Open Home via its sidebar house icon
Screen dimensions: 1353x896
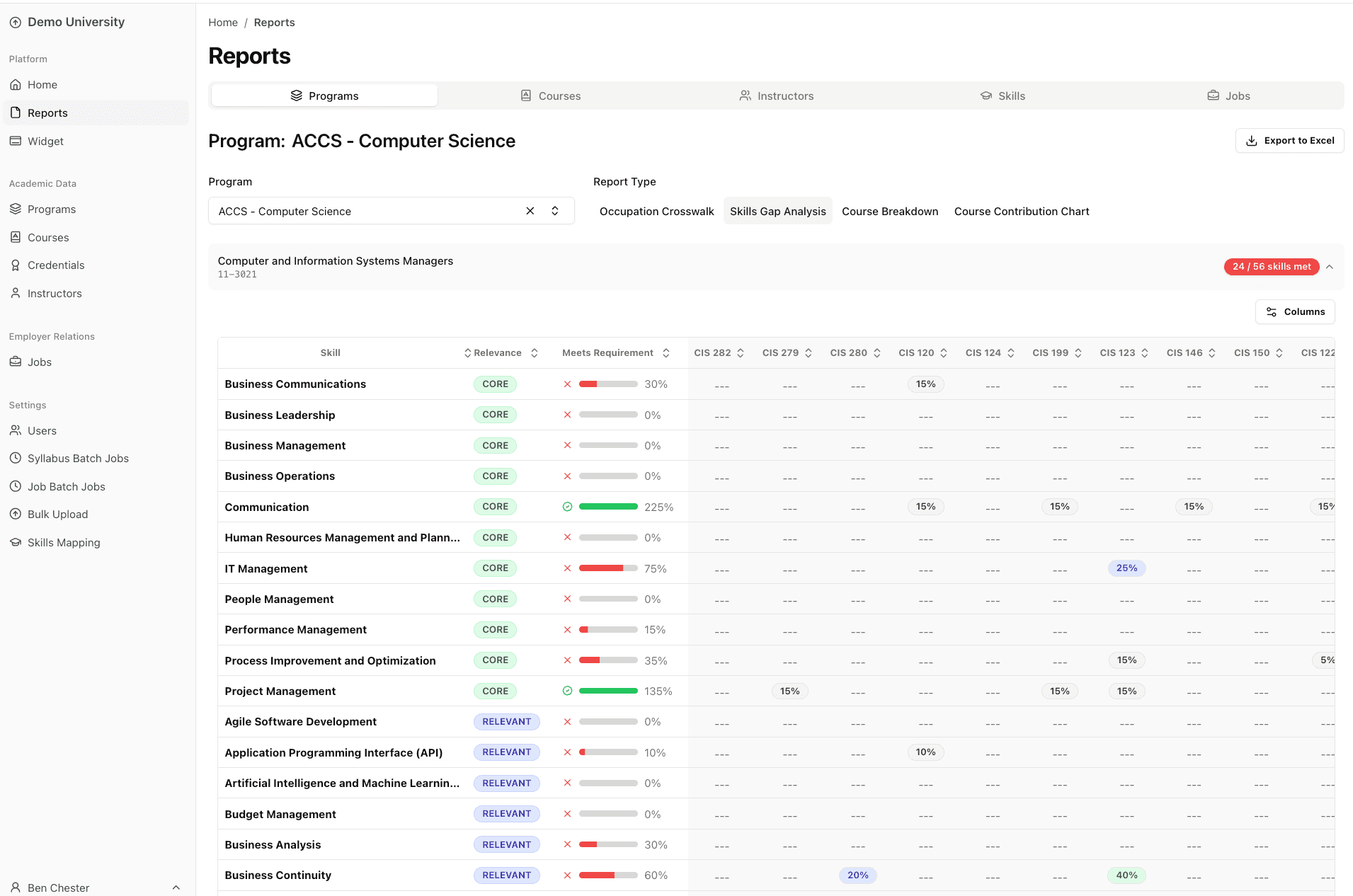16,85
